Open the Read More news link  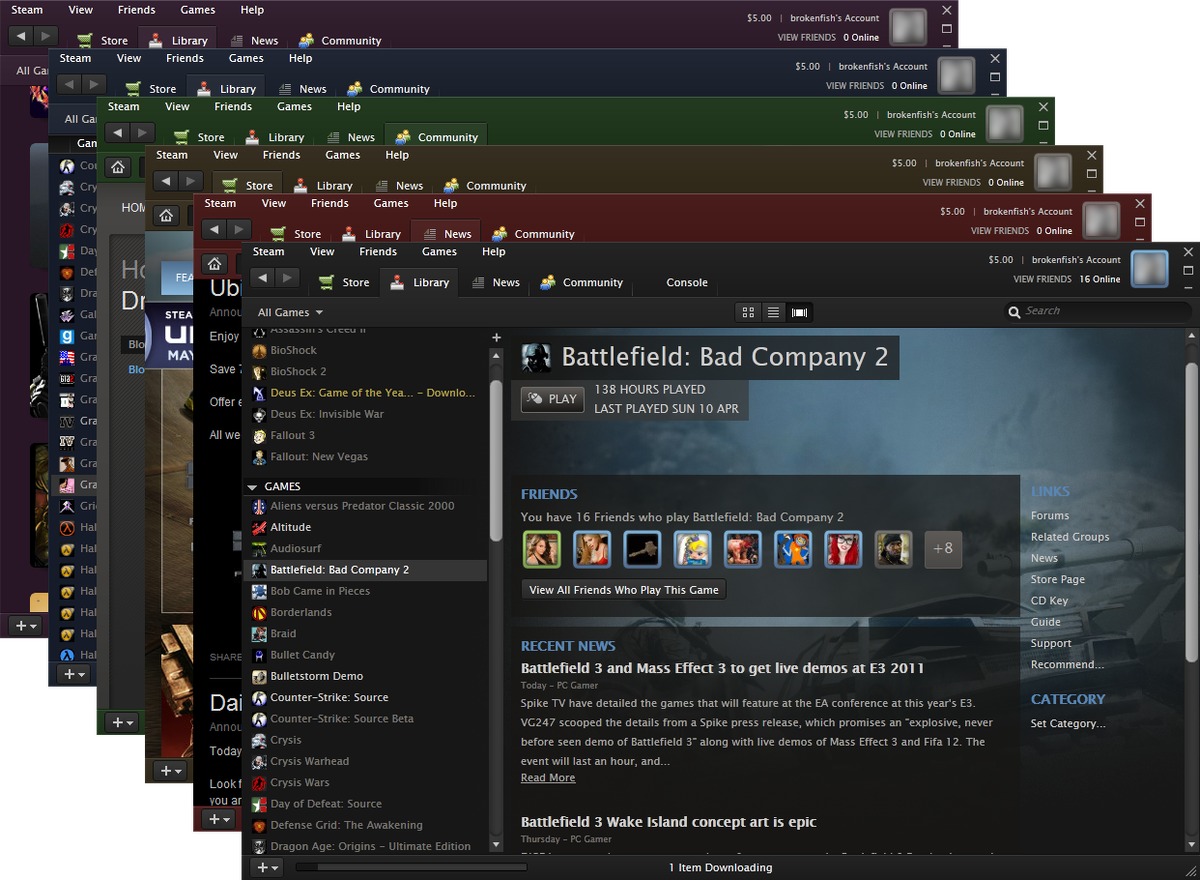[x=548, y=778]
